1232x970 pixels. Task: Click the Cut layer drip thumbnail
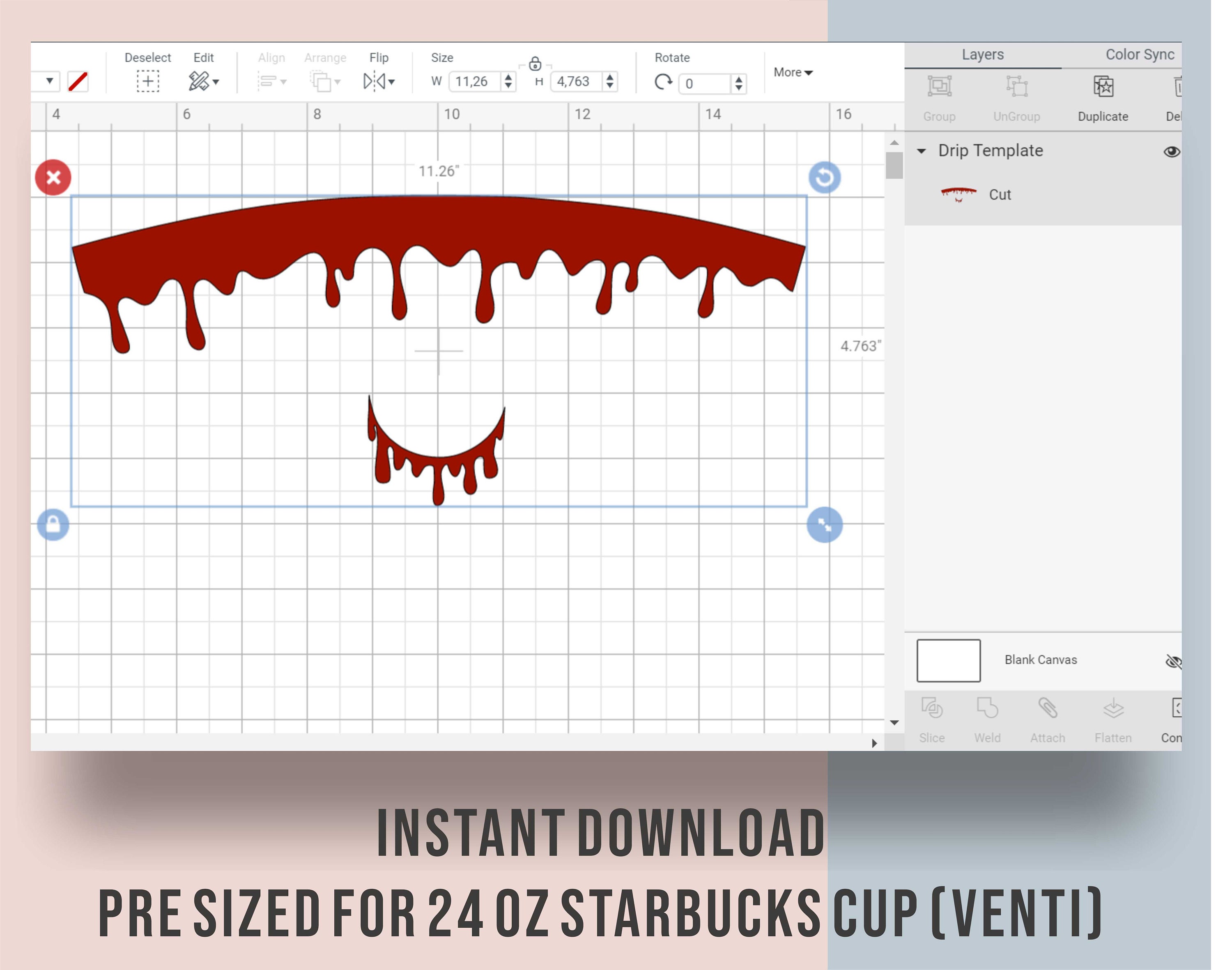click(x=959, y=195)
